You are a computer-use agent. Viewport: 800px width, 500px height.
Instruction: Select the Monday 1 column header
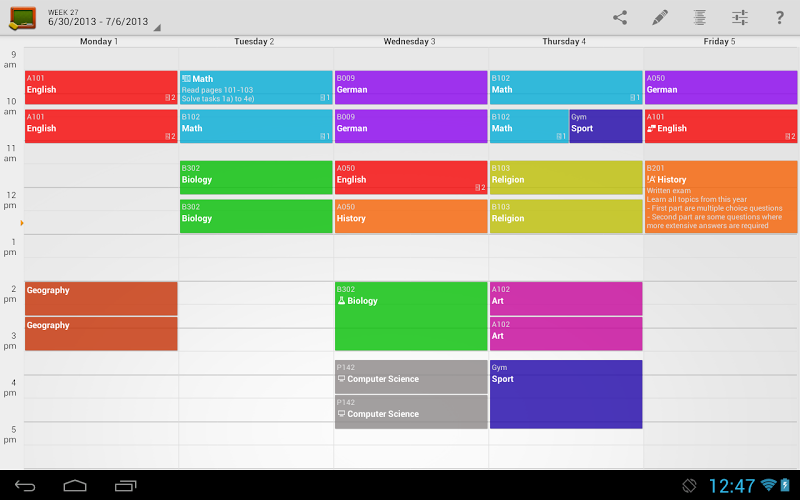[x=99, y=41]
